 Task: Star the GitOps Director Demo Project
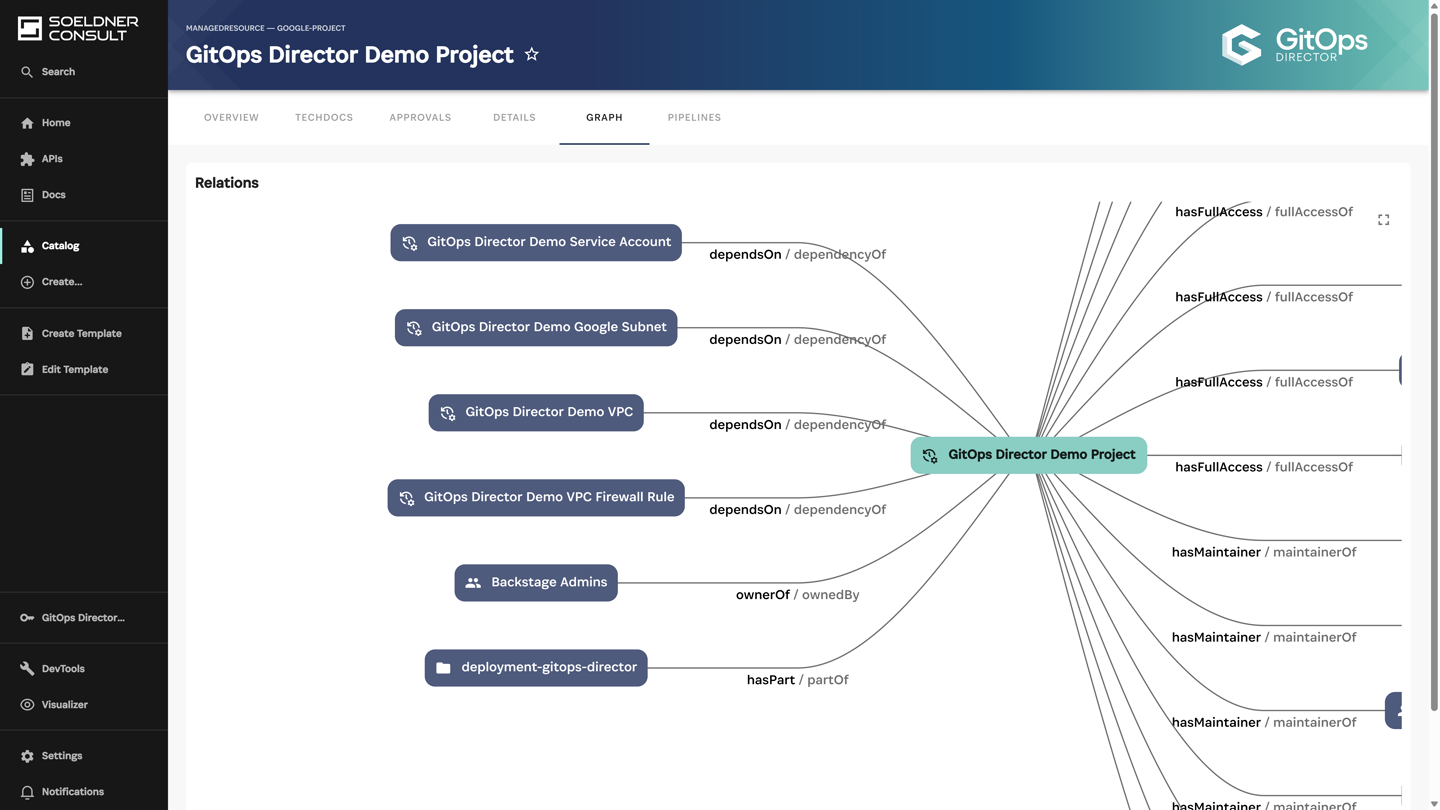(x=532, y=55)
